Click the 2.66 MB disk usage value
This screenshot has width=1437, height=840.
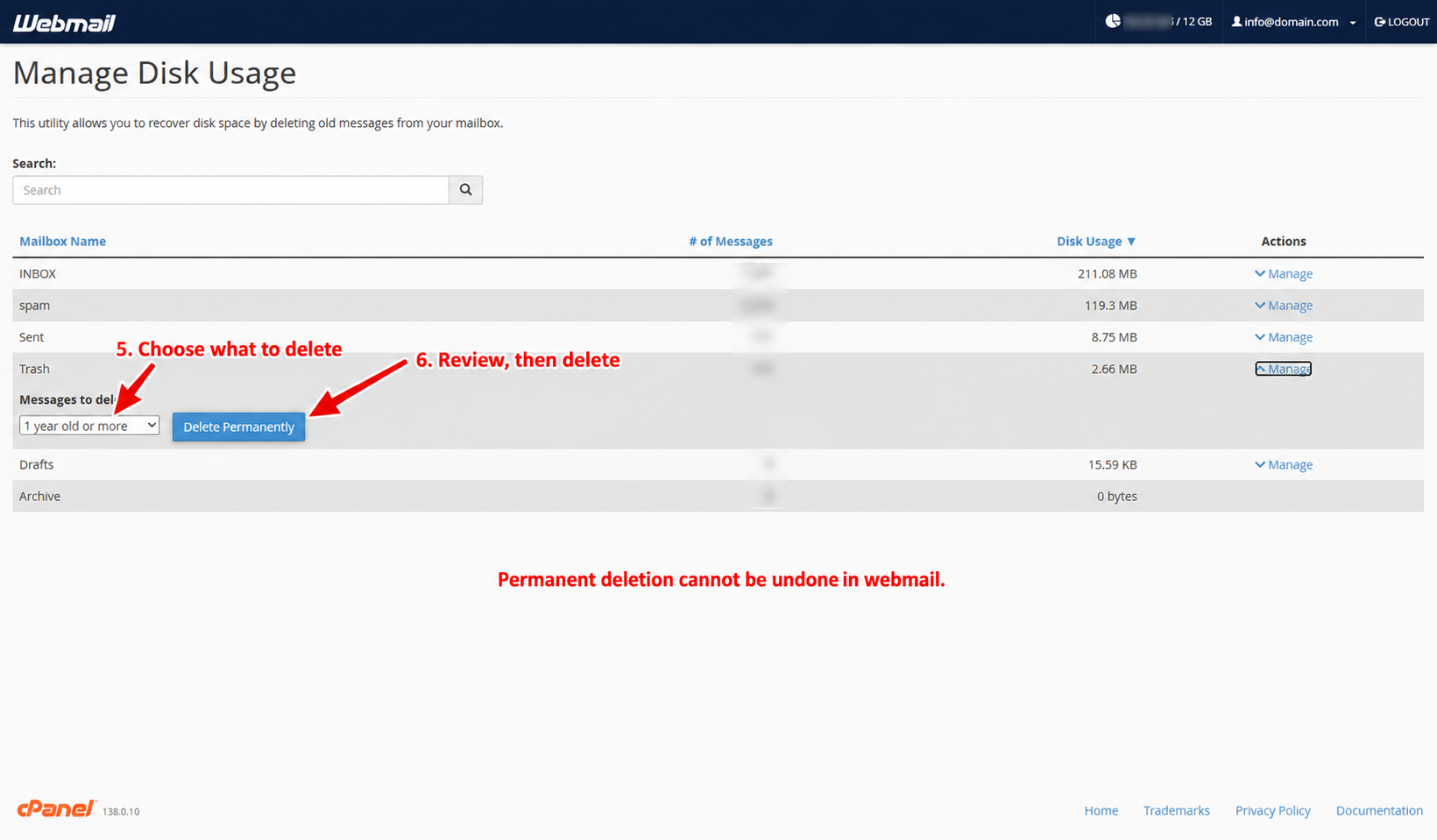click(1115, 369)
